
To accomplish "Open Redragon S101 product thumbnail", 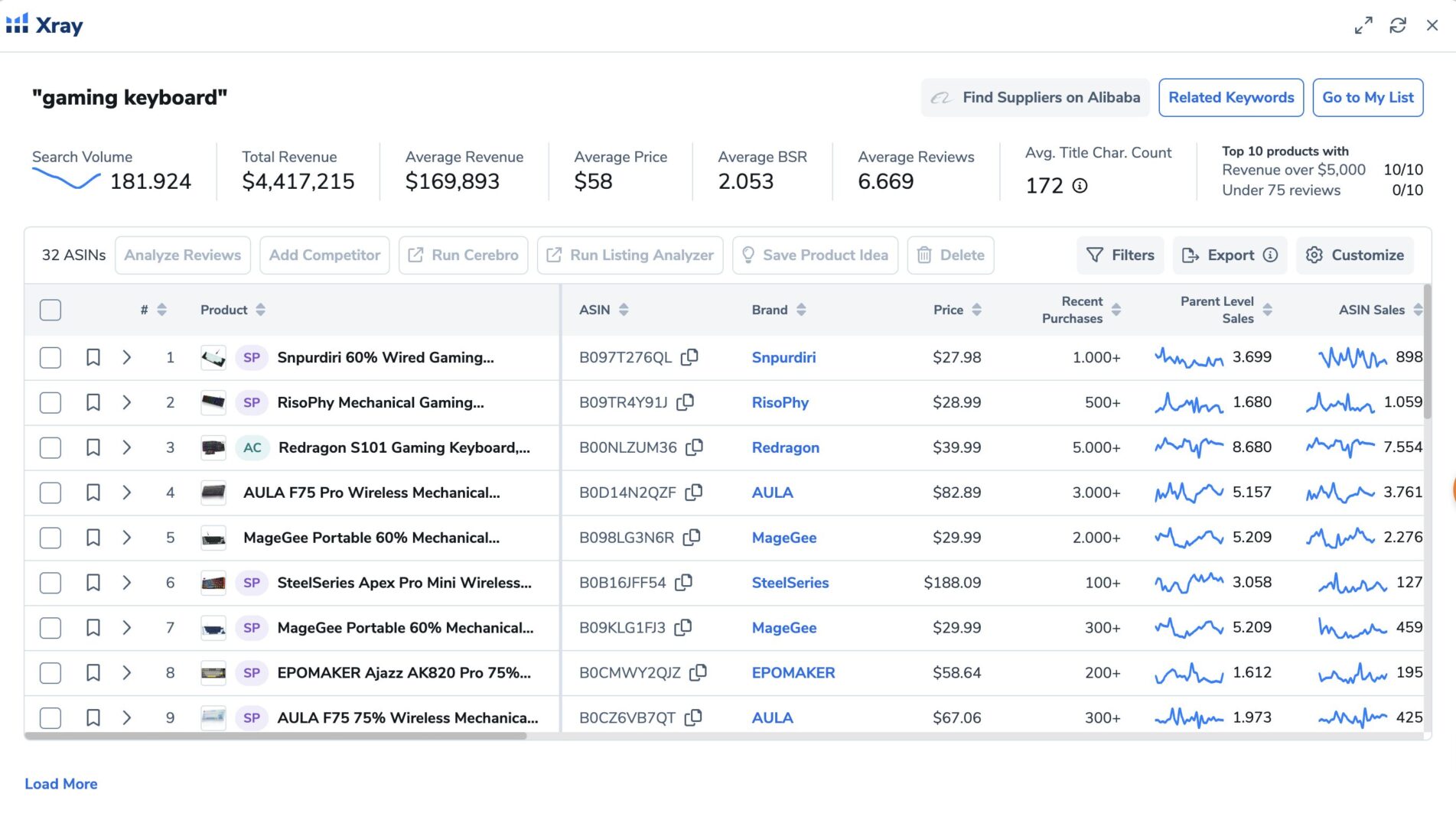I will coord(213,447).
